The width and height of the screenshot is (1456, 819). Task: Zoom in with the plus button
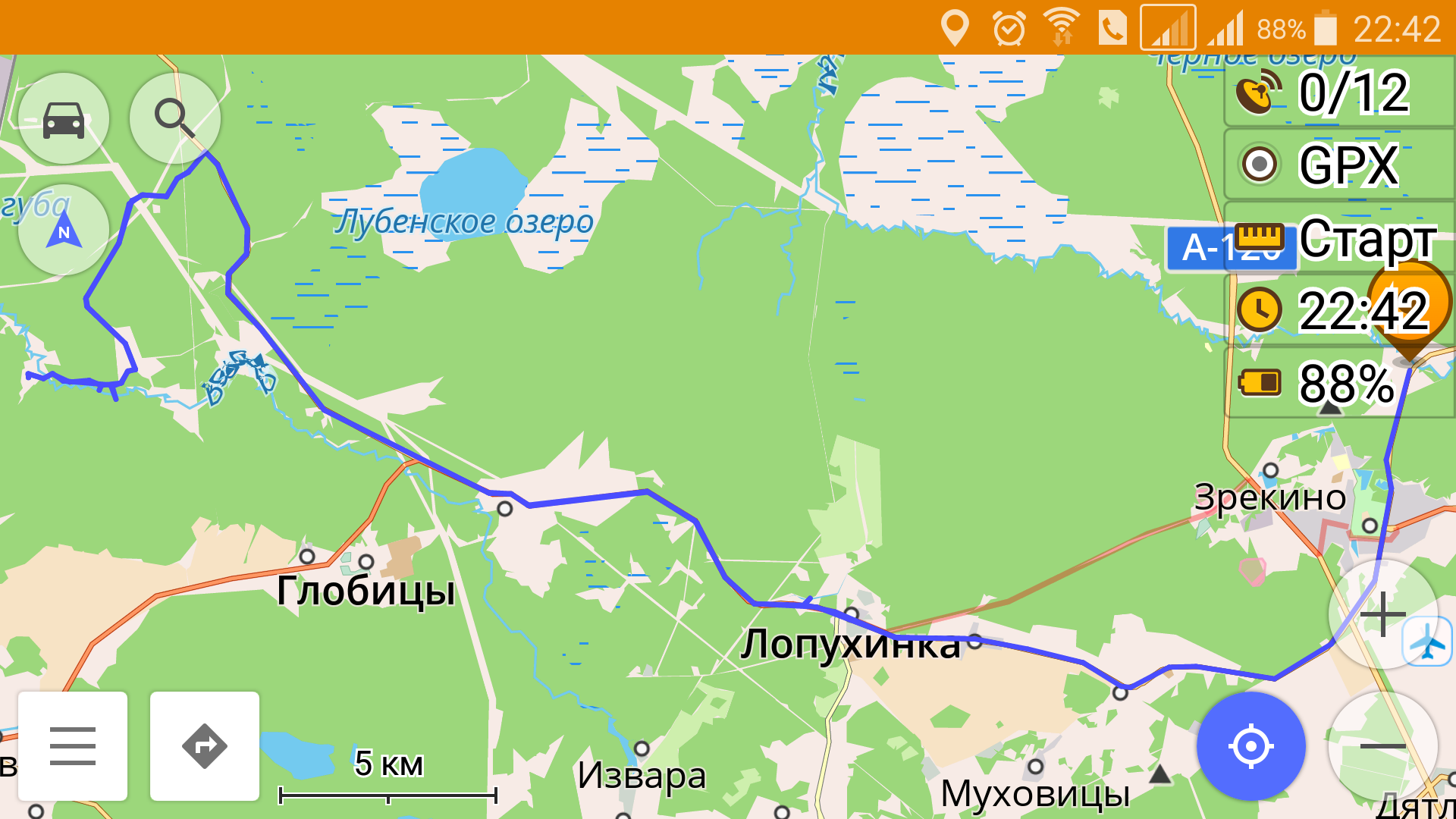(x=1383, y=614)
